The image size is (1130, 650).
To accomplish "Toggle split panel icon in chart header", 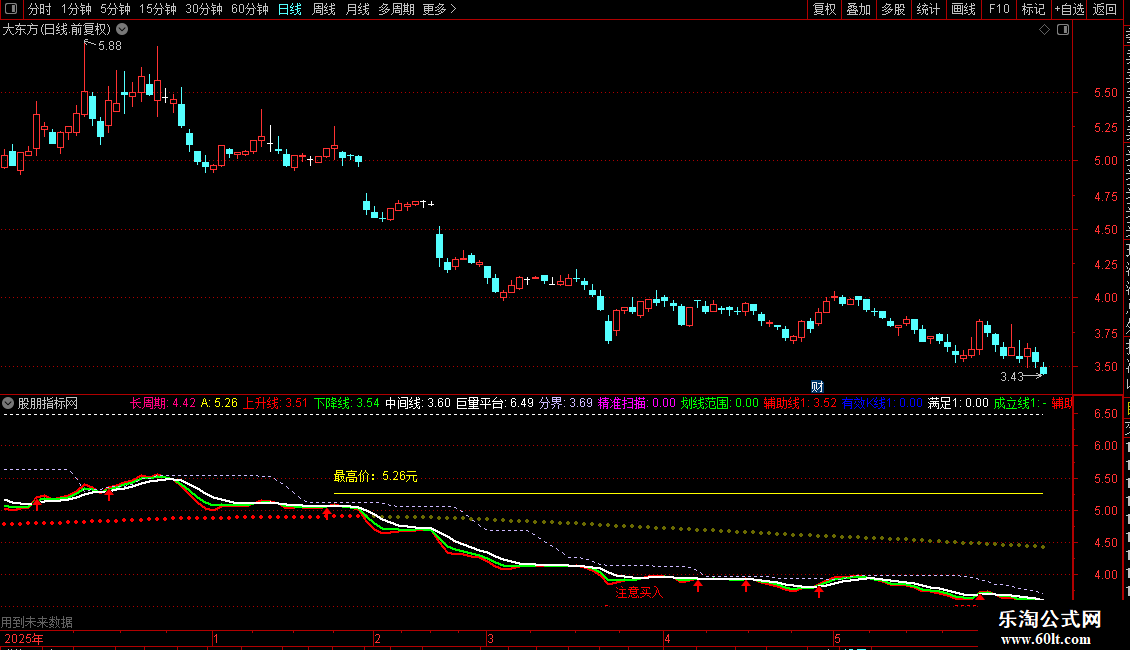I will pyautogui.click(x=1063, y=30).
